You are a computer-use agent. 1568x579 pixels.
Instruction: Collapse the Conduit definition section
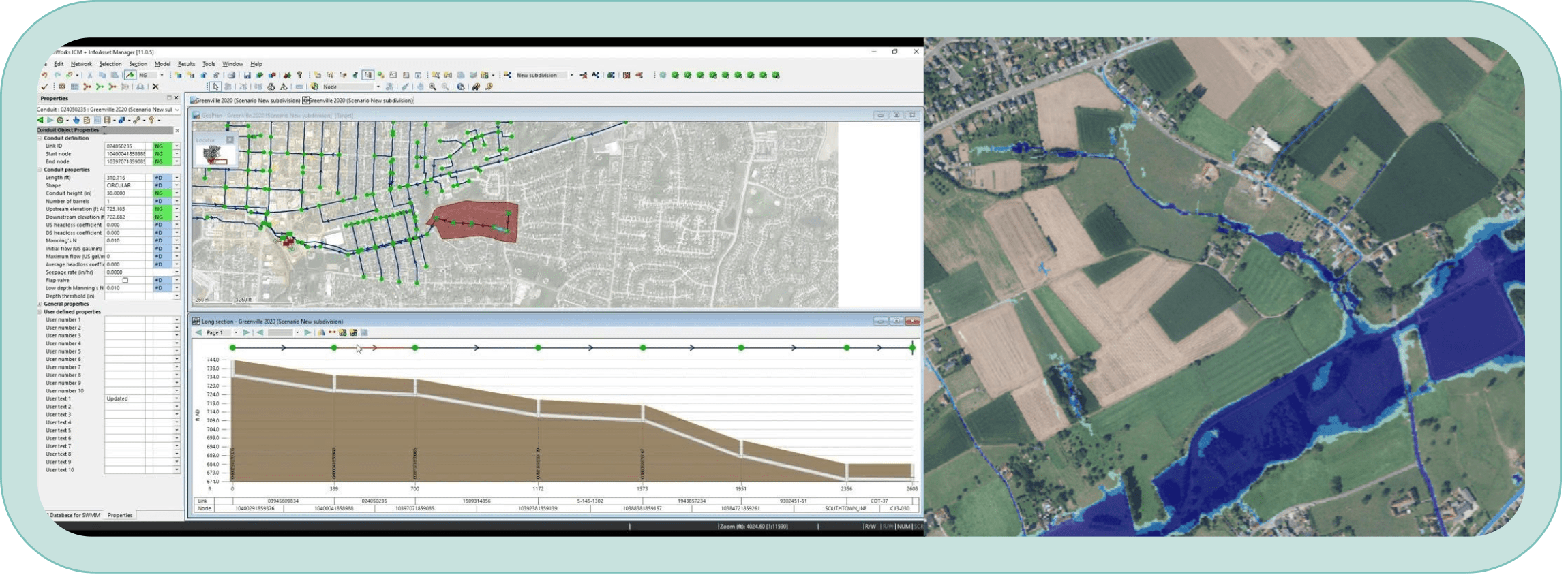coord(40,138)
